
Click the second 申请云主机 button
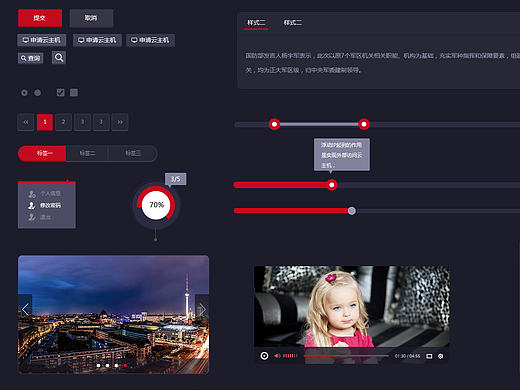pyautogui.click(x=97, y=40)
